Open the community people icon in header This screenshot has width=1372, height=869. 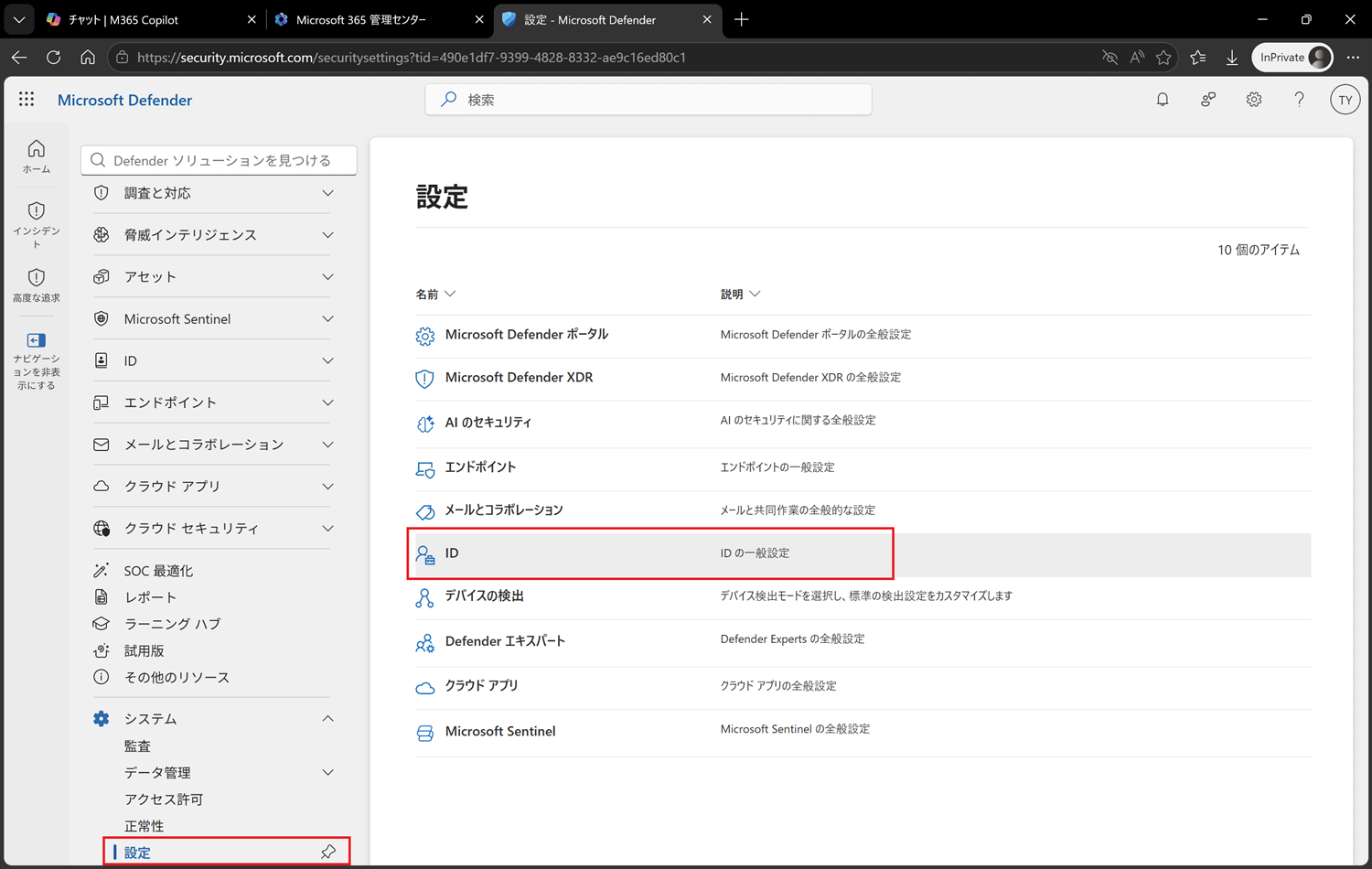pos(1208,100)
